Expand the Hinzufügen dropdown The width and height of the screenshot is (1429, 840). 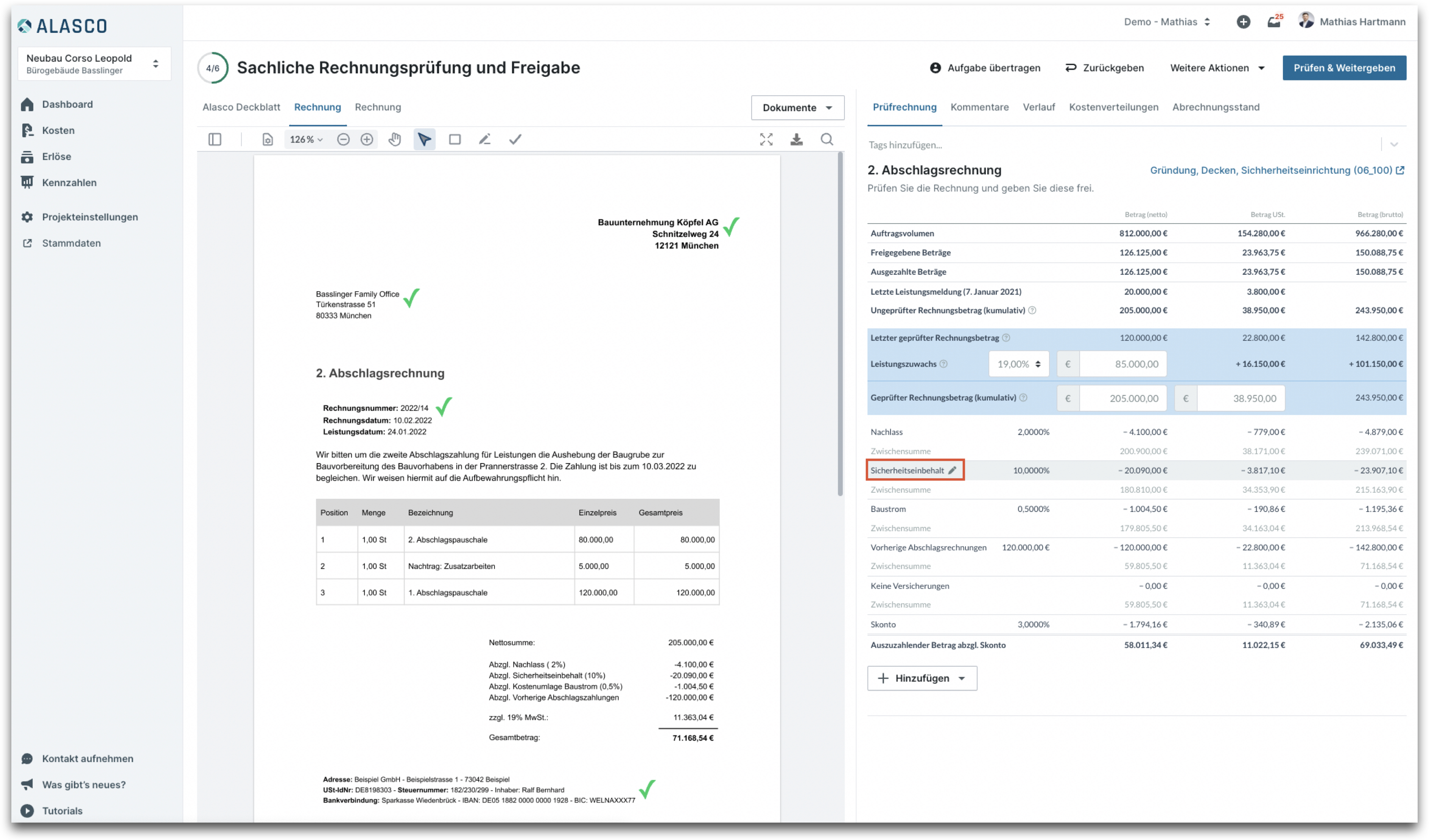[922, 678]
